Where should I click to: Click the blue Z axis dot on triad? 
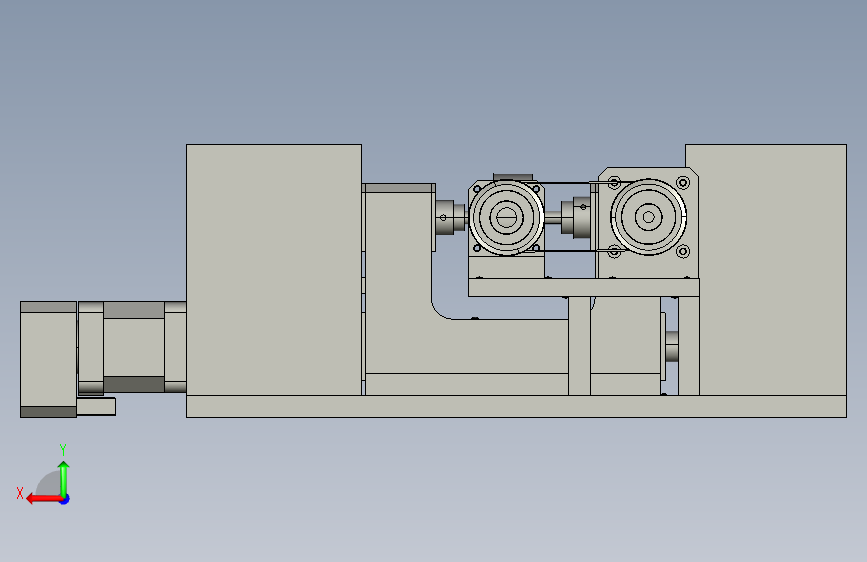coord(65,499)
